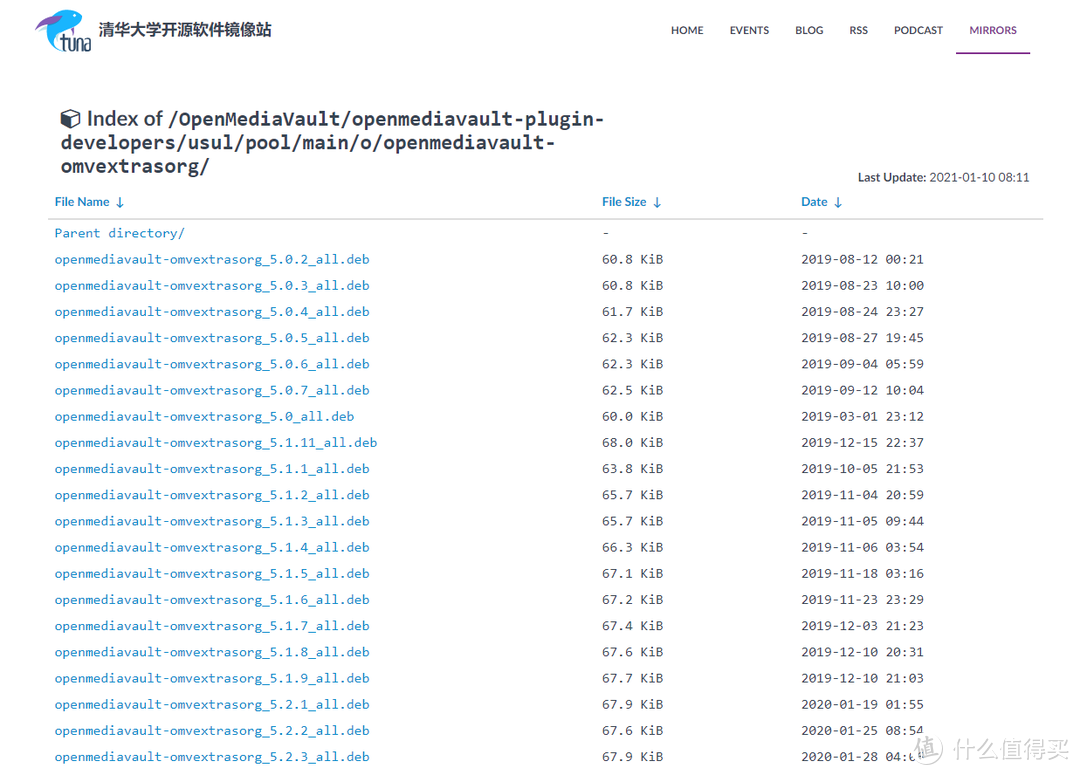Image resolution: width=1080 pixels, height=775 pixels.
Task: Download omvextrasorg_5.1.6_all.deb
Action: point(212,599)
